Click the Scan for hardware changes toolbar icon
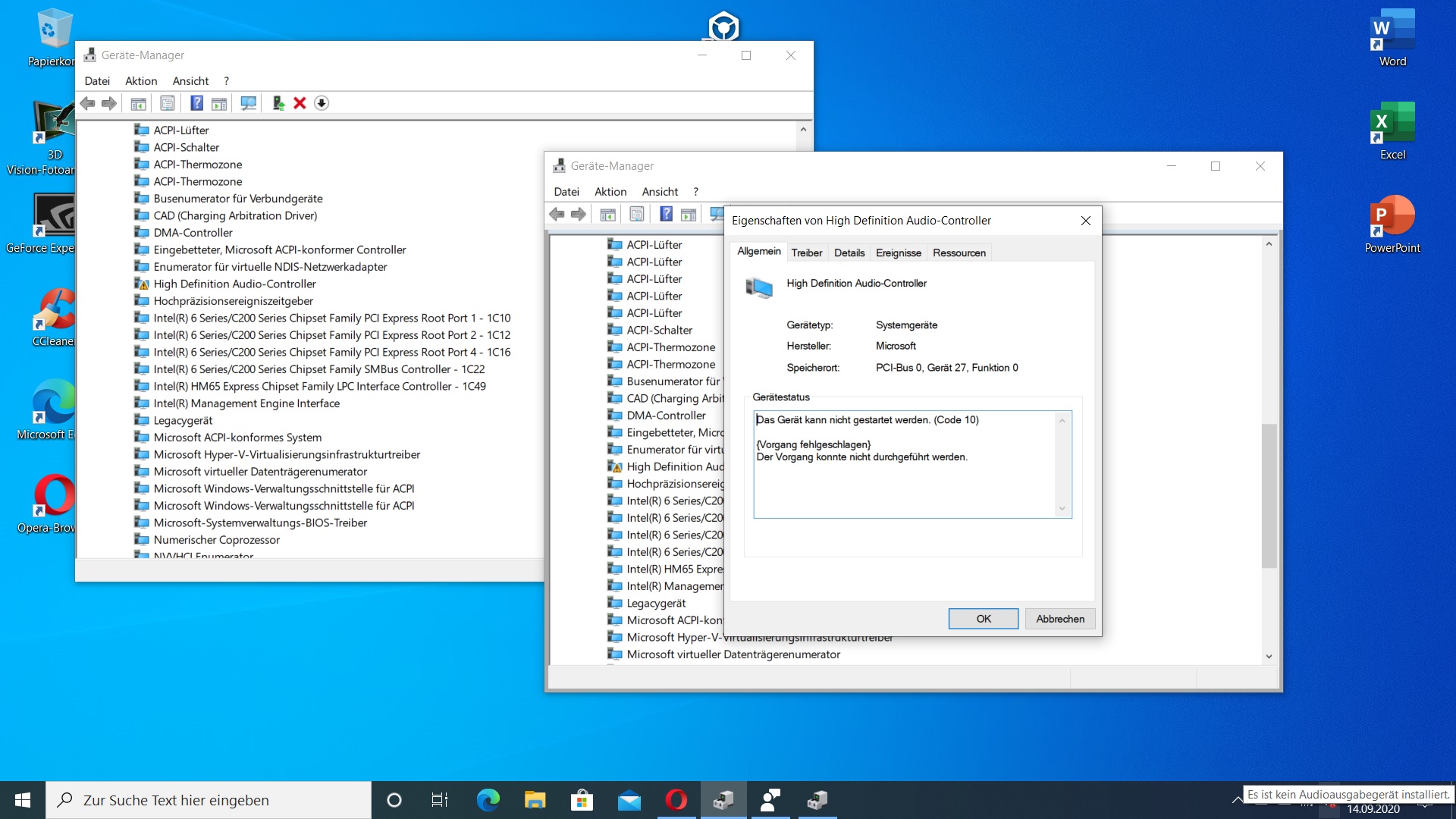The height and width of the screenshot is (819, 1456). coord(248,103)
